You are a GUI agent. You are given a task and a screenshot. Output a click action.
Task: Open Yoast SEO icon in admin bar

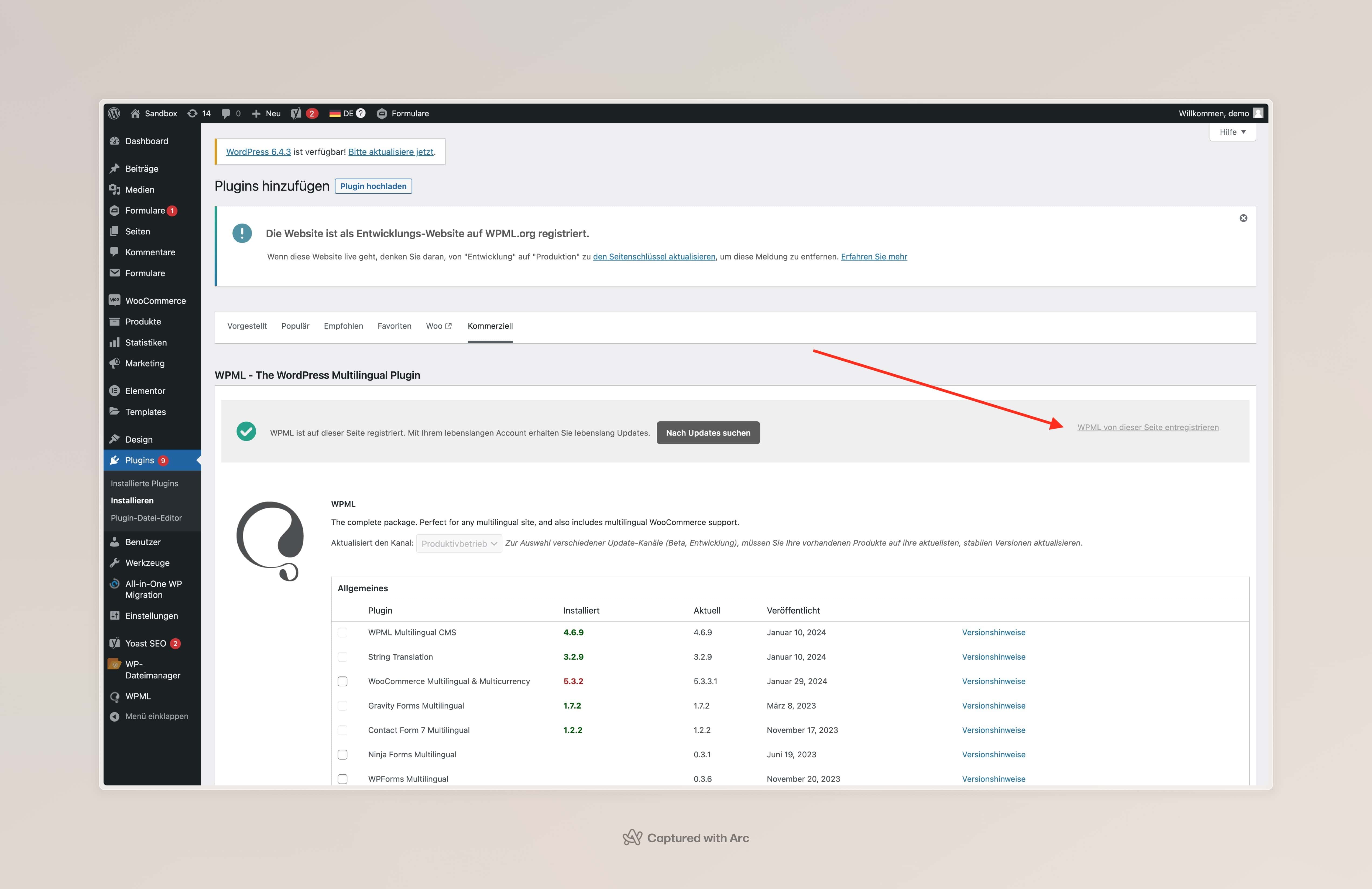296,113
